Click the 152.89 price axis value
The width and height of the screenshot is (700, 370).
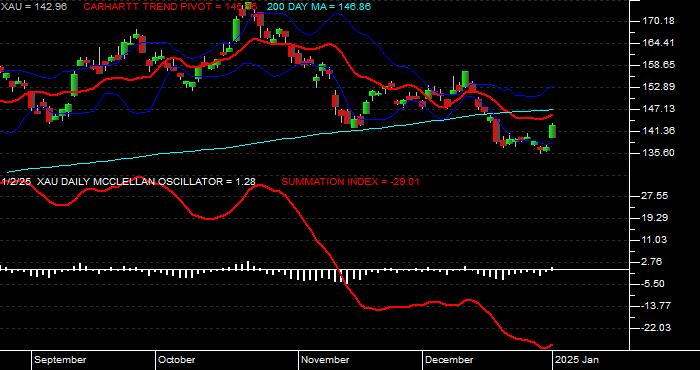(659, 87)
